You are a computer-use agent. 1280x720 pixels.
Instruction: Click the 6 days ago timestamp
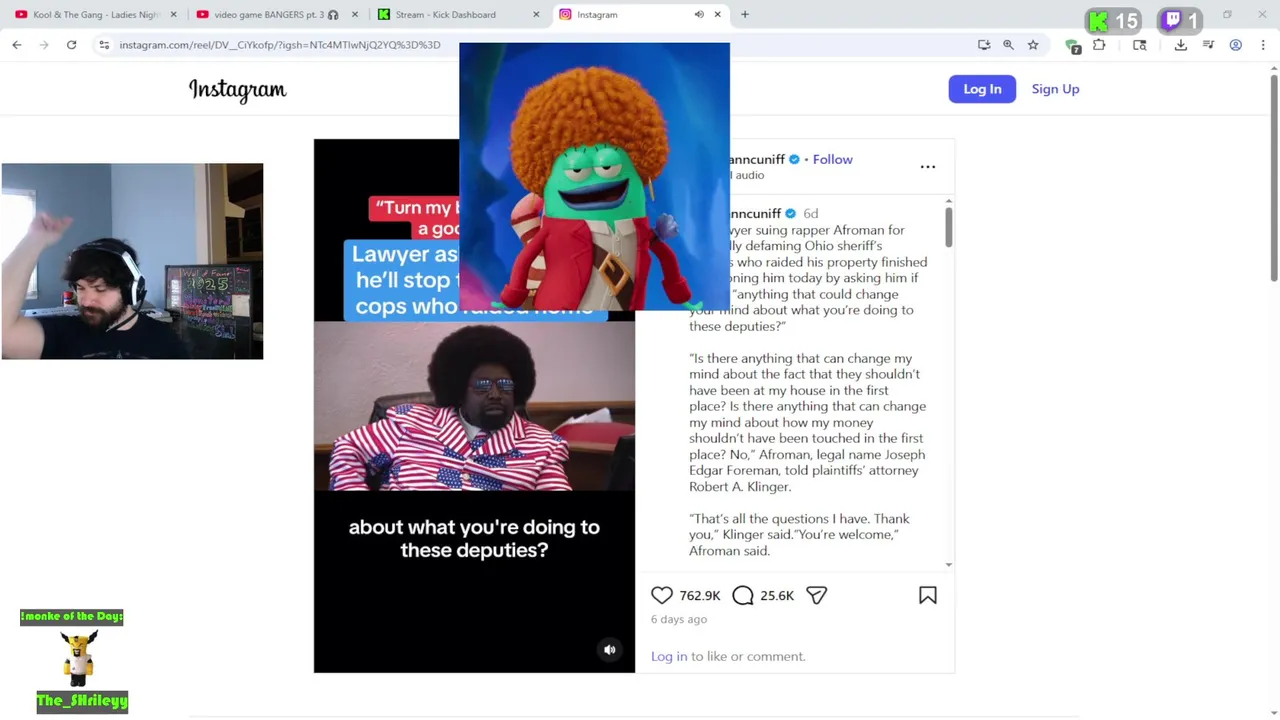[x=679, y=619]
